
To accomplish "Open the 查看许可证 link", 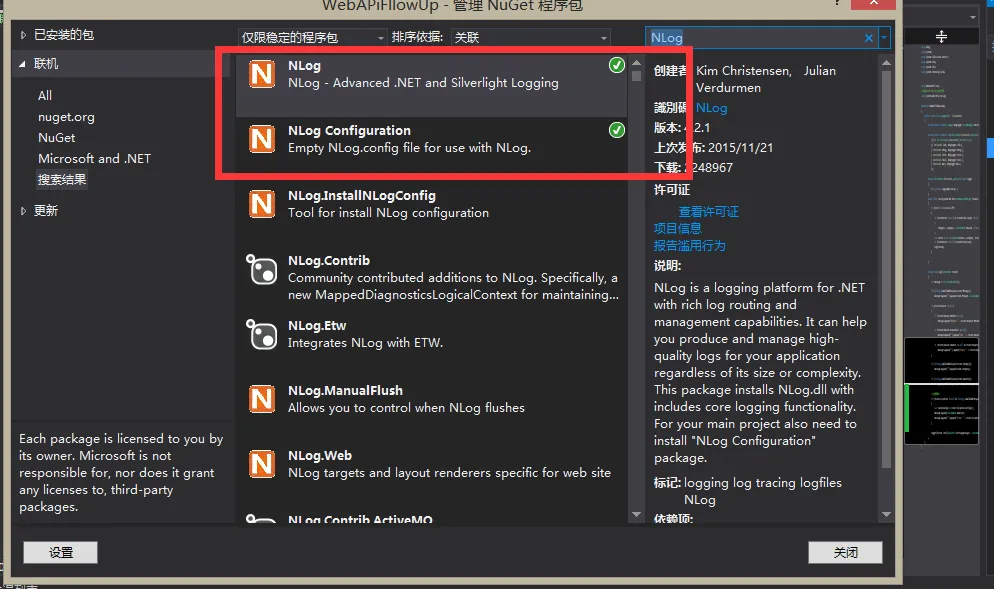I will tap(709, 212).
